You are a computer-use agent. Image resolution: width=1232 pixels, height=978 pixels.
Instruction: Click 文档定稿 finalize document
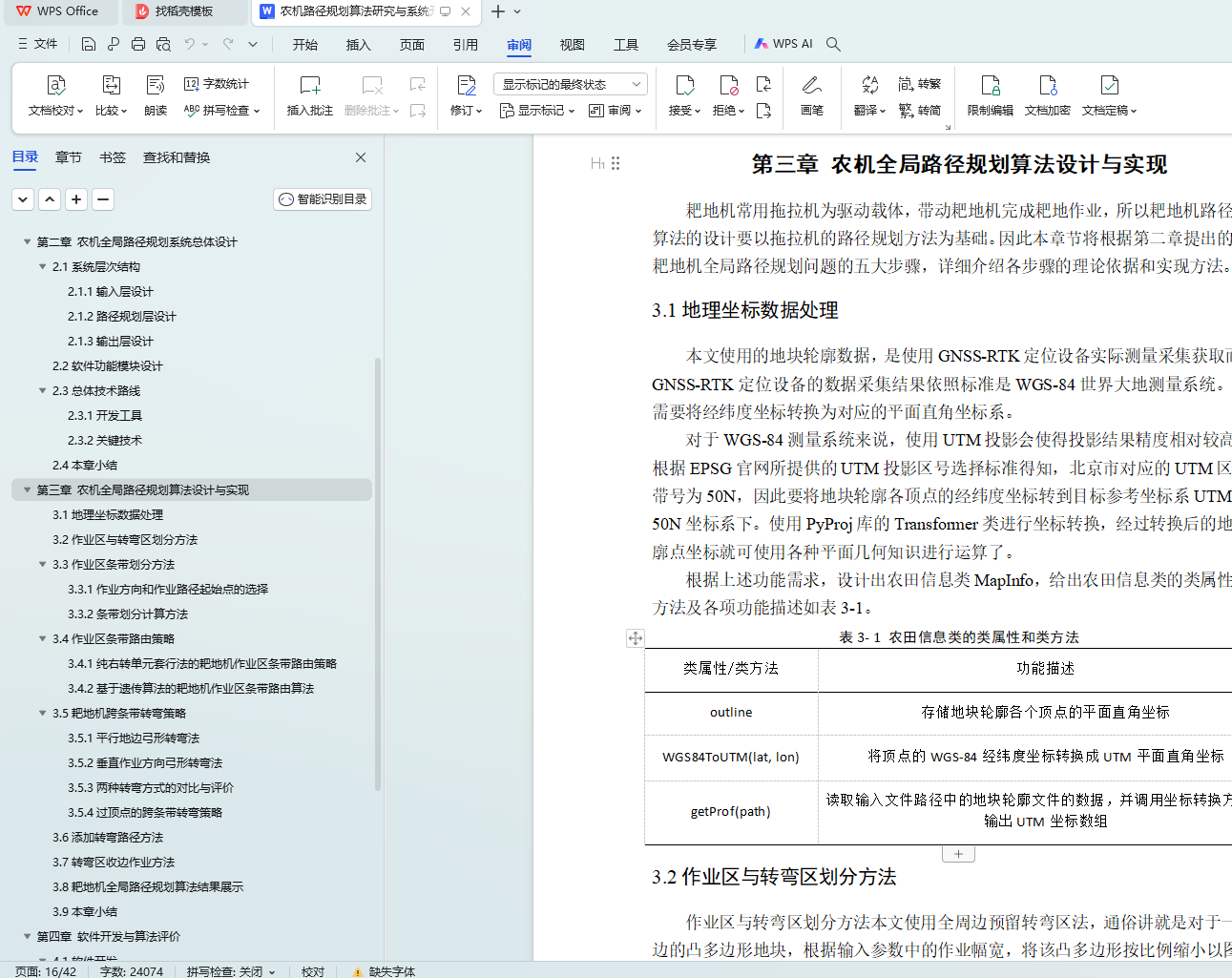(1109, 96)
